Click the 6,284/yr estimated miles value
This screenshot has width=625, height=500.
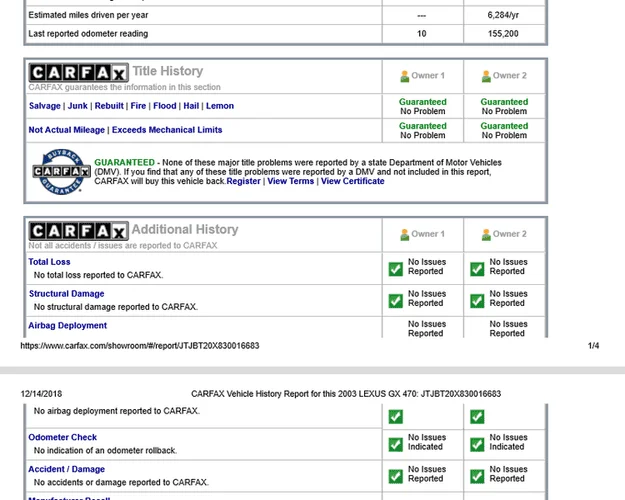pyautogui.click(x=503, y=15)
